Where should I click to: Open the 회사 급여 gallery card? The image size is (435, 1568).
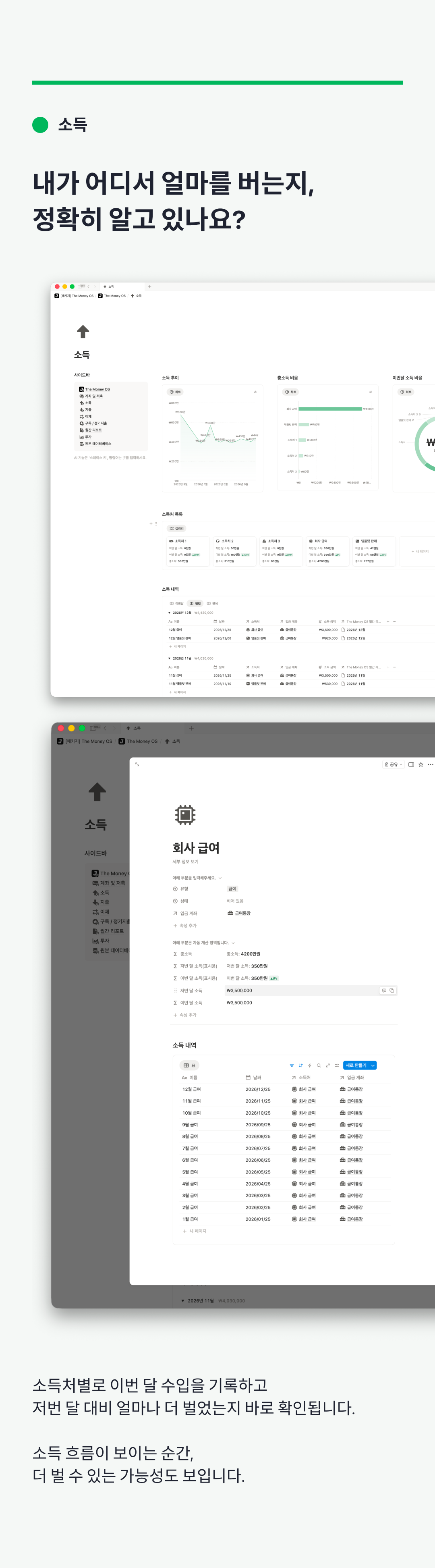327,551
